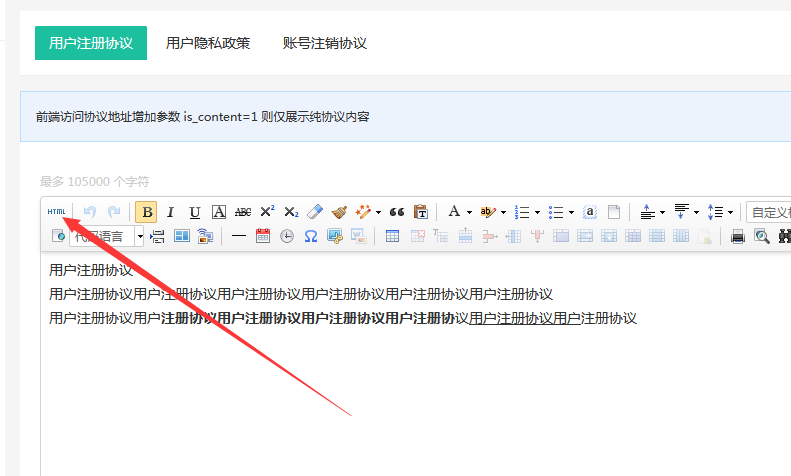Clear document with blank page icon
The width and height of the screenshot is (791, 476).
pos(614,212)
